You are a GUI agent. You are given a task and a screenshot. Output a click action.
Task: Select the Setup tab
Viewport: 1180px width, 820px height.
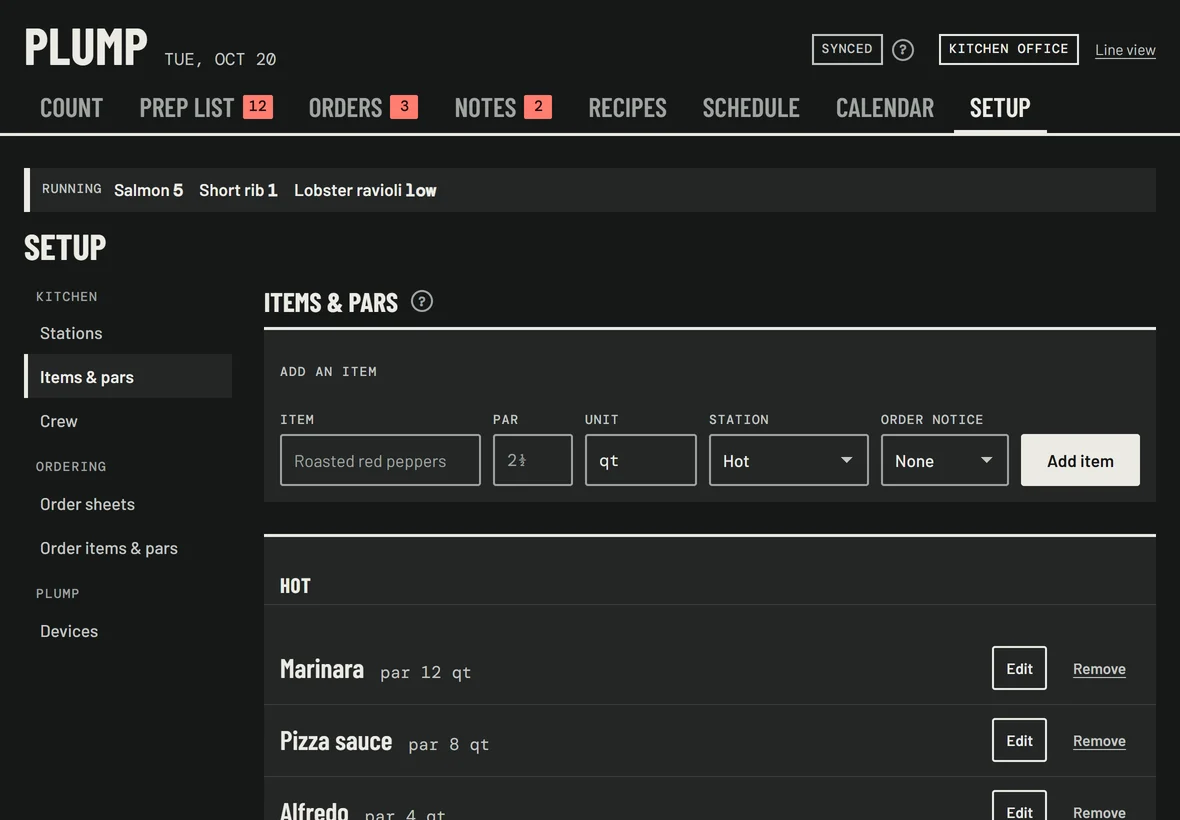[1000, 108]
